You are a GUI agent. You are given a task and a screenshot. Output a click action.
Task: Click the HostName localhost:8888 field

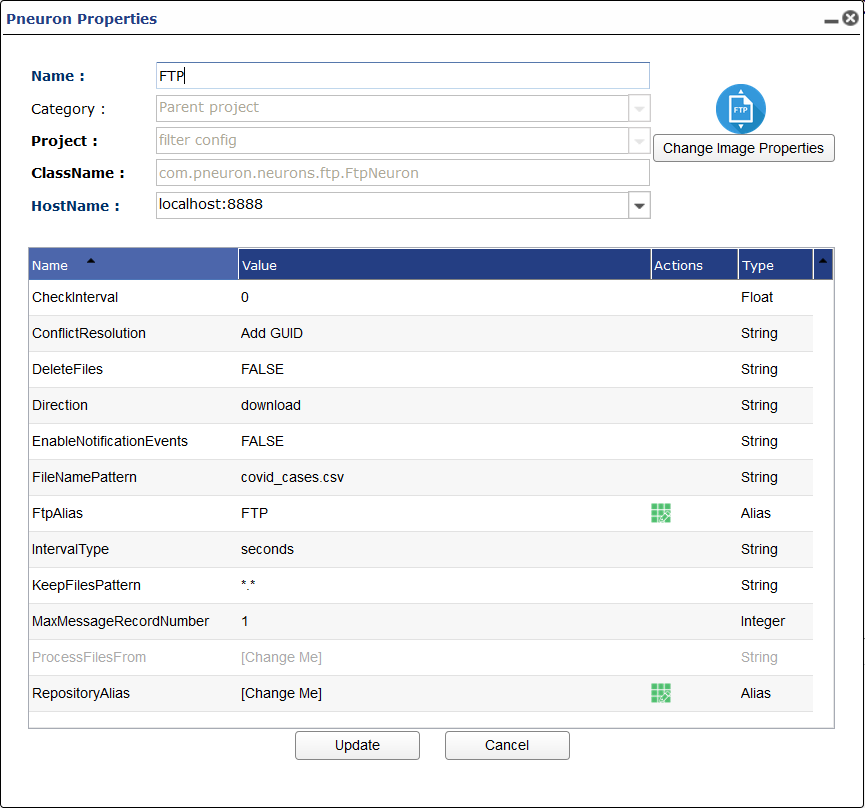(x=392, y=205)
